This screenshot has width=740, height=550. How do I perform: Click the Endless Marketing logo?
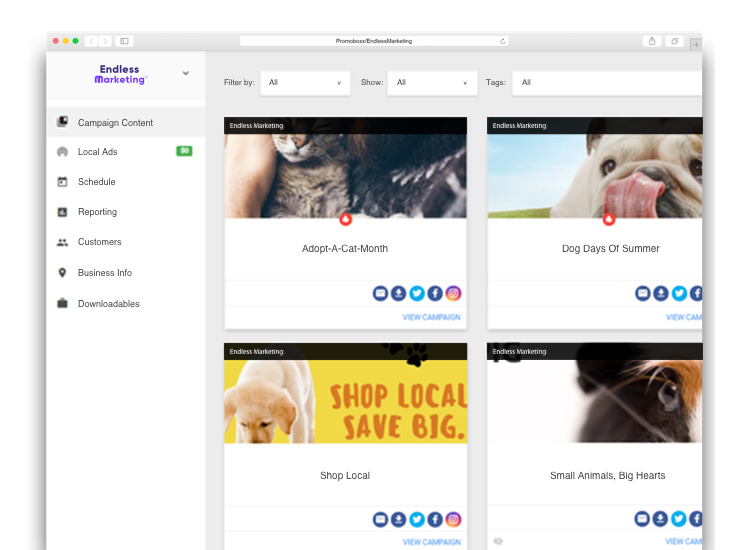[120, 74]
